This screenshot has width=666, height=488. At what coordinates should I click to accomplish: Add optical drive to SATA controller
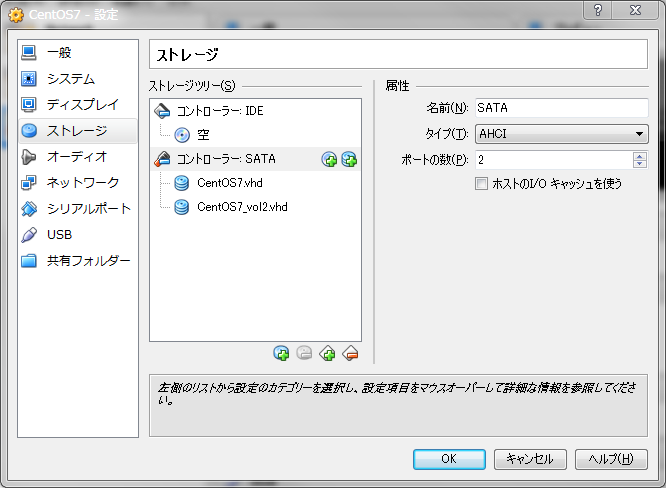[x=329, y=159]
